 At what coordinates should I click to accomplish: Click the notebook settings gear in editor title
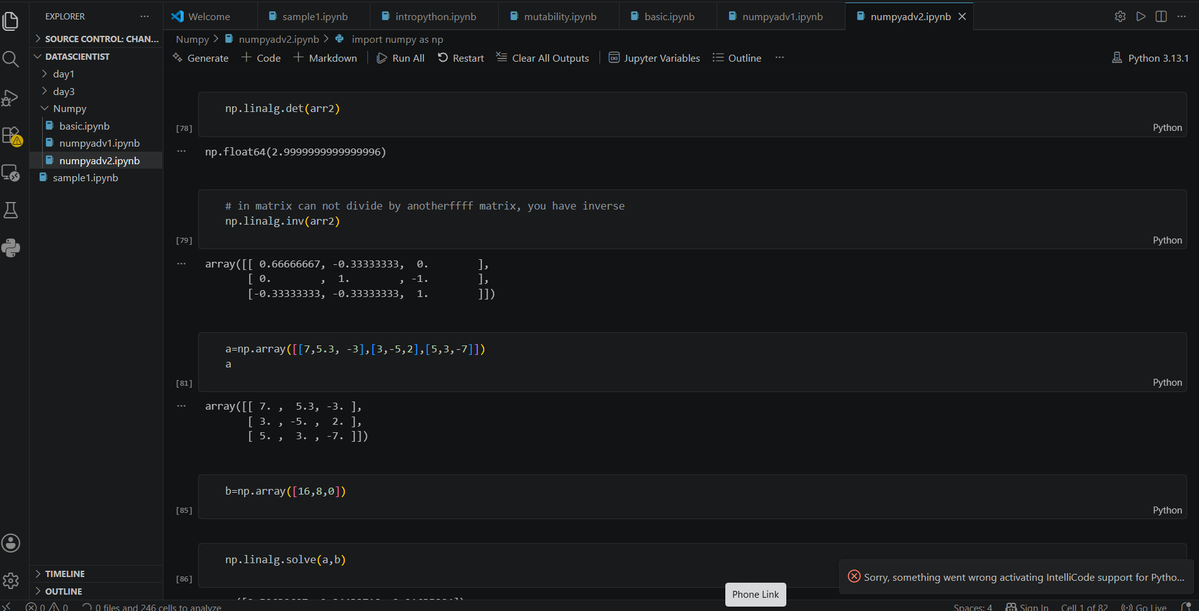coord(1120,16)
